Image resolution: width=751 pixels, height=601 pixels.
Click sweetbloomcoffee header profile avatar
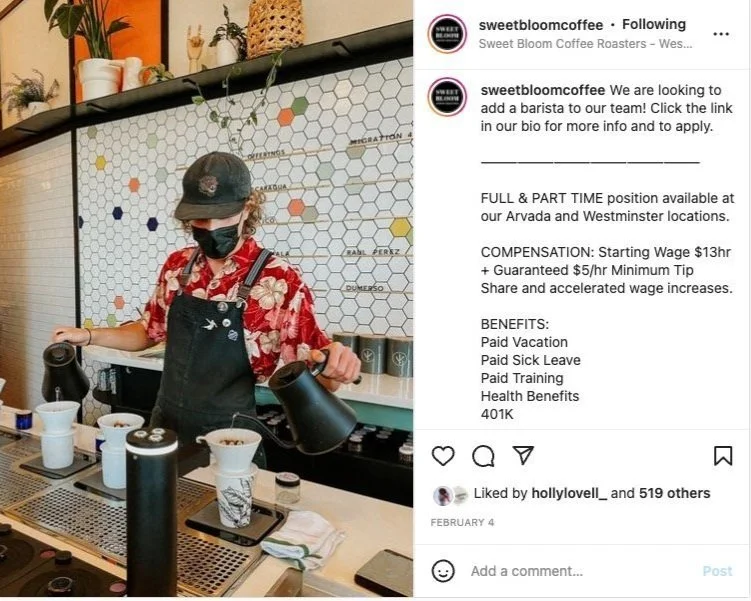447,34
